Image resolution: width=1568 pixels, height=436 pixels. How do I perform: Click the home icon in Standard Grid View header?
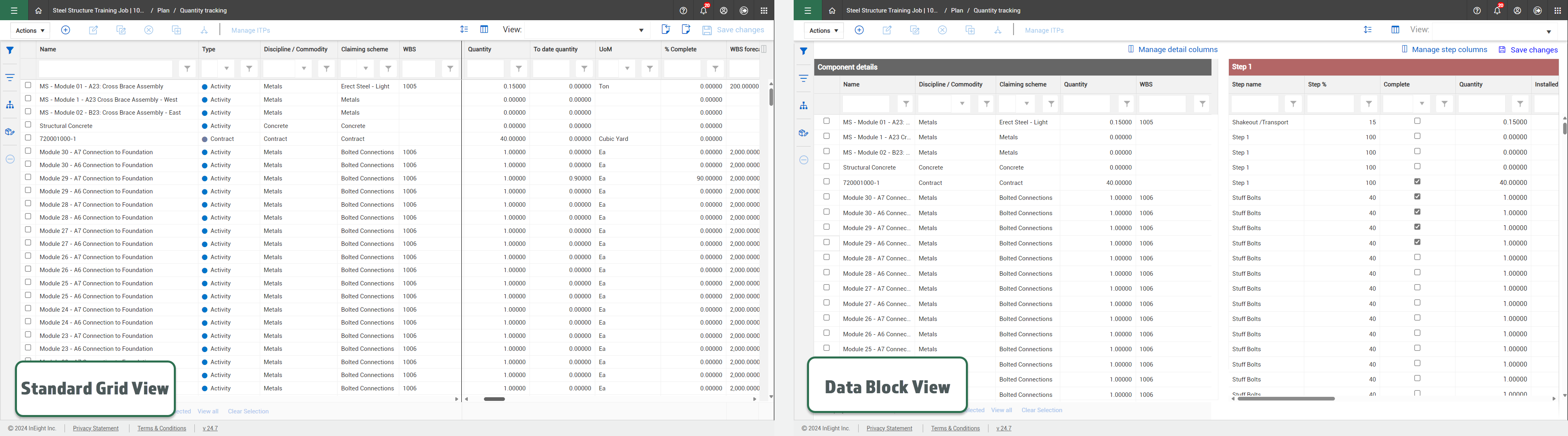point(38,11)
